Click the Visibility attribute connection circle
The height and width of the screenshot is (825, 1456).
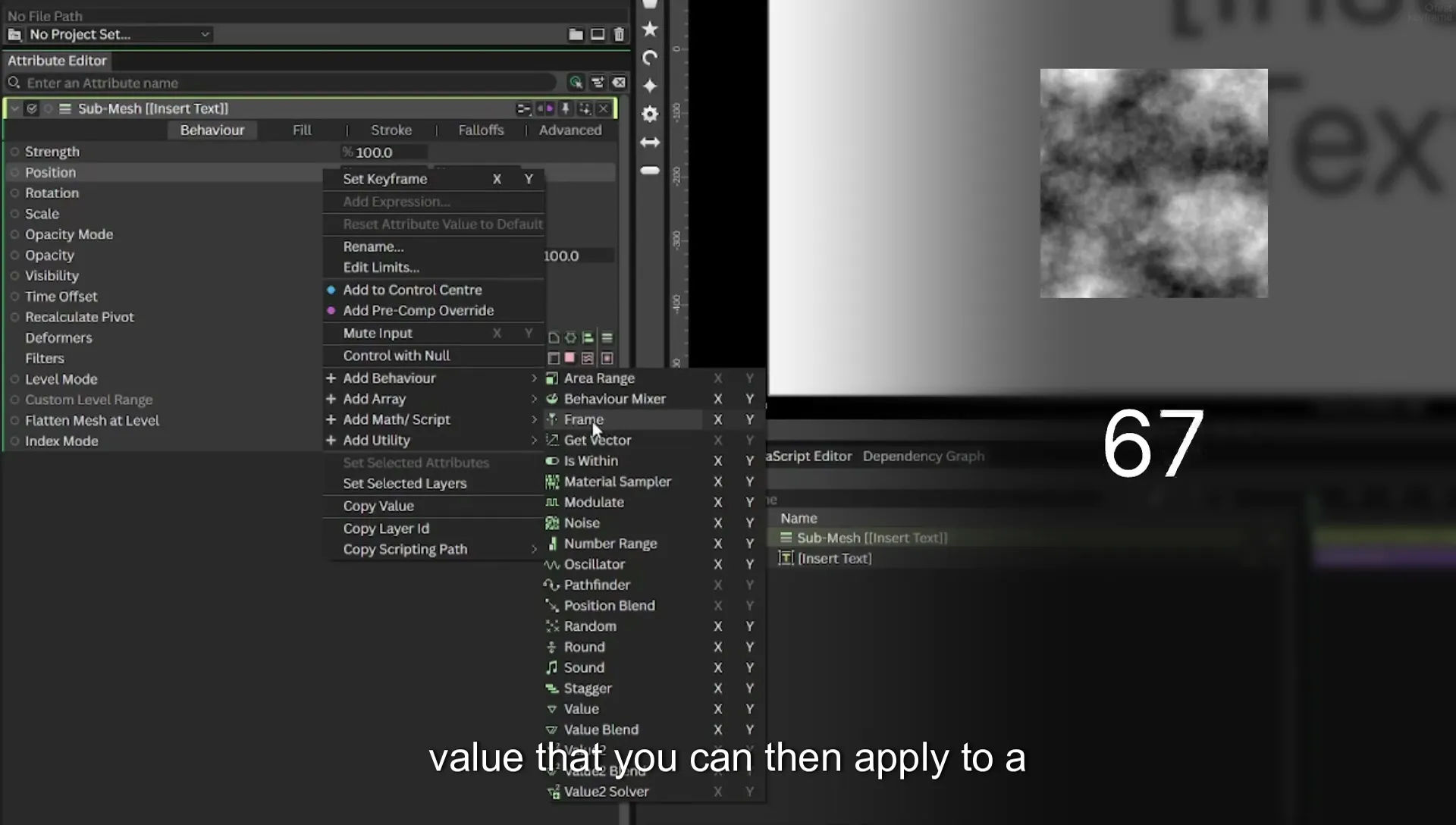pos(14,276)
